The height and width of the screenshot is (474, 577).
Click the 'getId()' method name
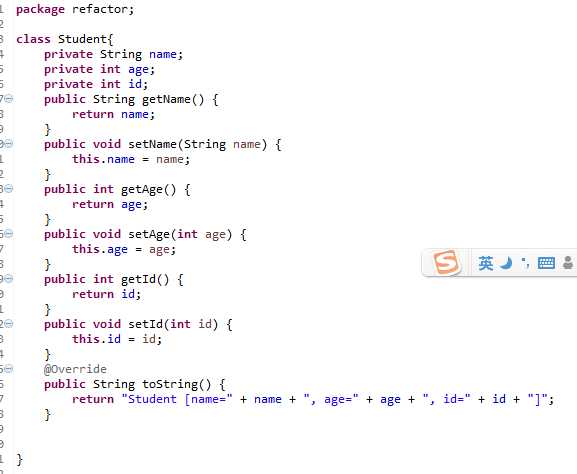pos(145,279)
